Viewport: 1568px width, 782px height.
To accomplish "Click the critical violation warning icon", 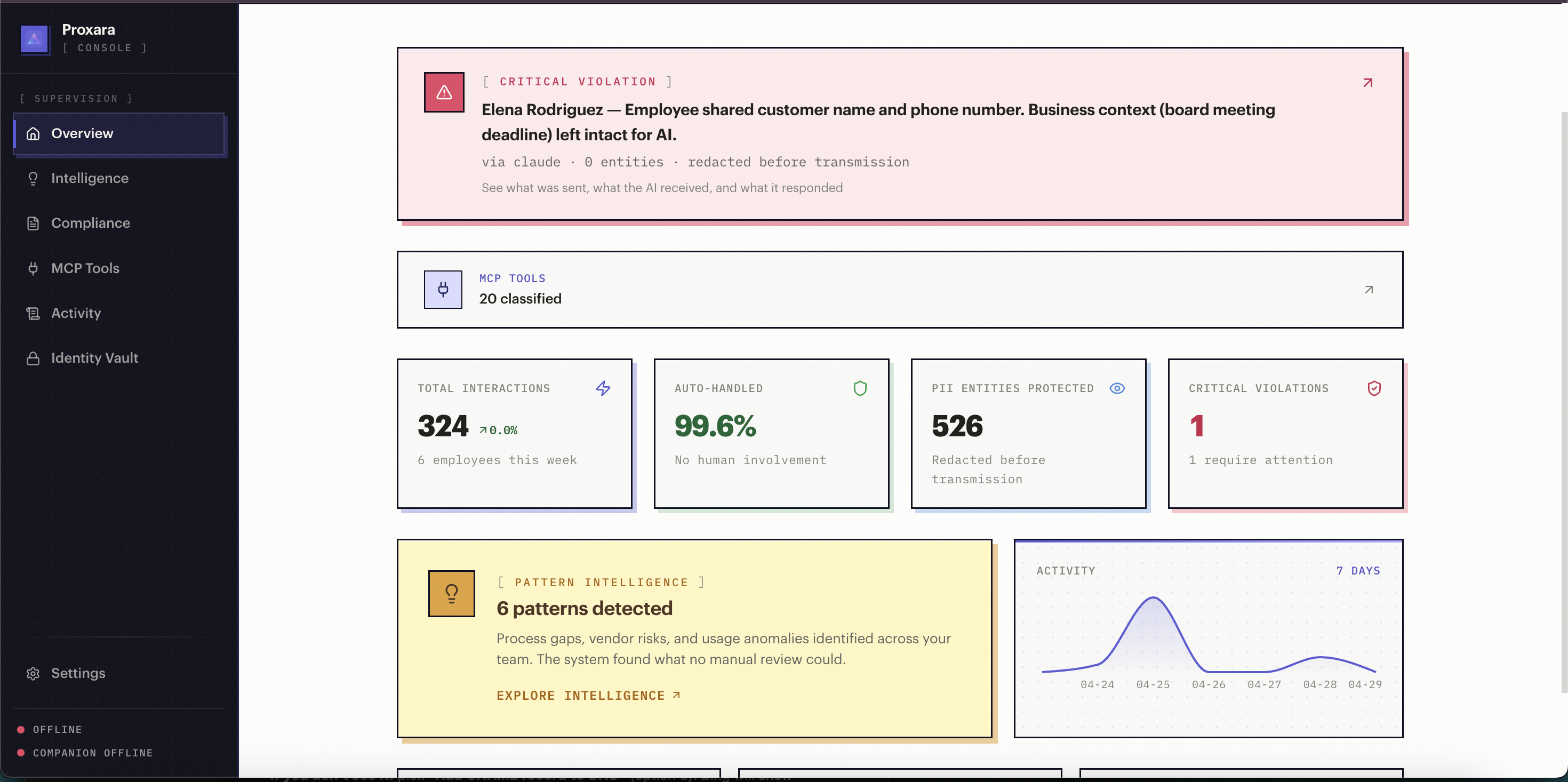I will coord(444,93).
